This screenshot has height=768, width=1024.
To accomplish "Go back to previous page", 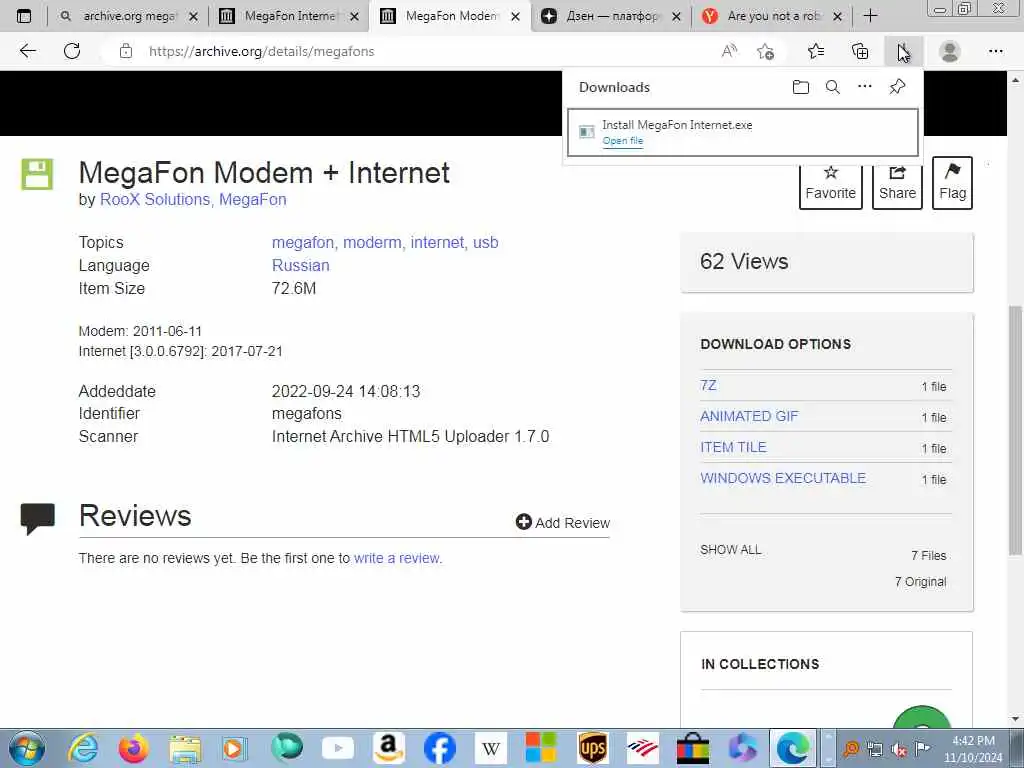I will 27,51.
